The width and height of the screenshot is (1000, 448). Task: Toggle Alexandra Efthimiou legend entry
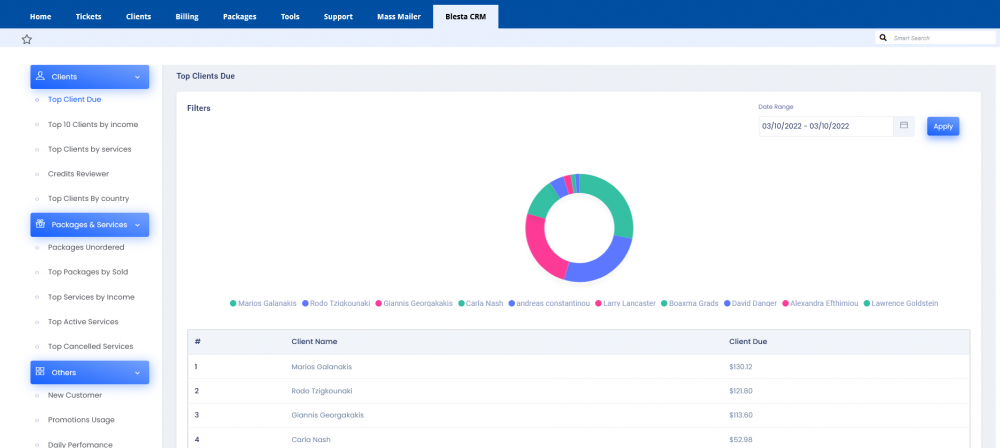click(820, 303)
